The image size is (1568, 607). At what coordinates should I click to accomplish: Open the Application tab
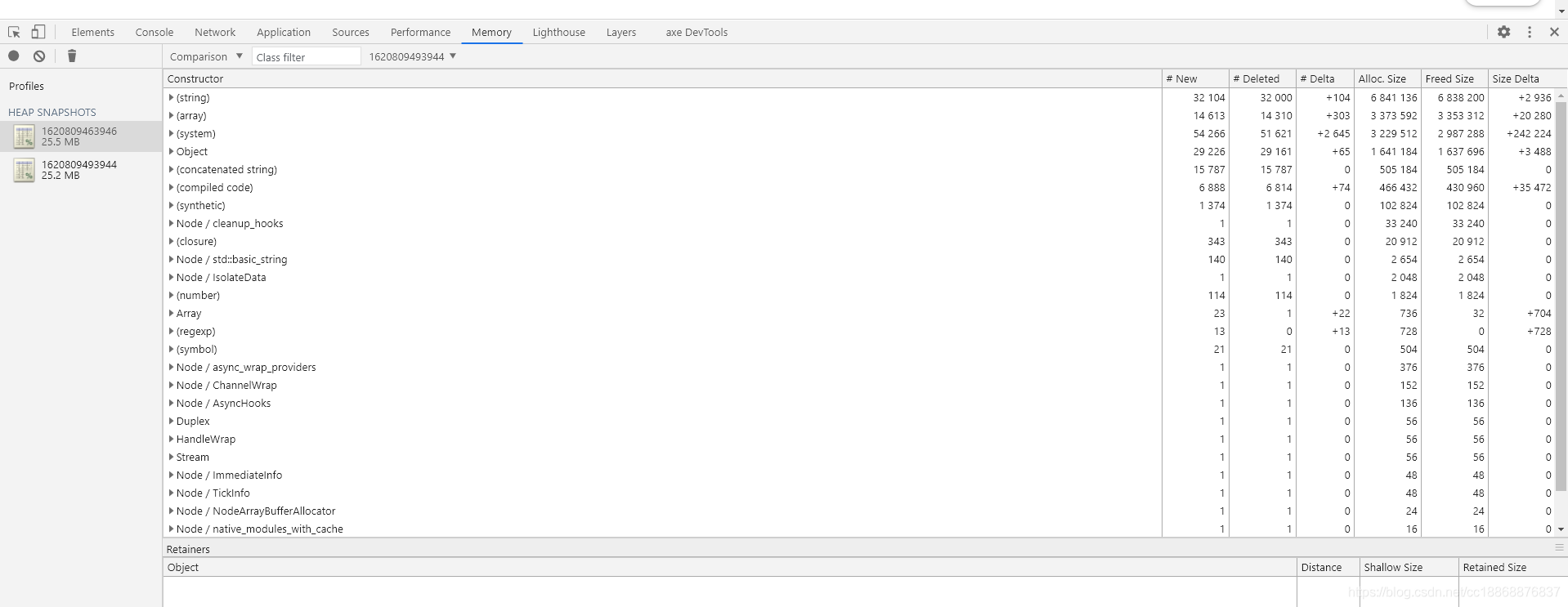point(284,32)
